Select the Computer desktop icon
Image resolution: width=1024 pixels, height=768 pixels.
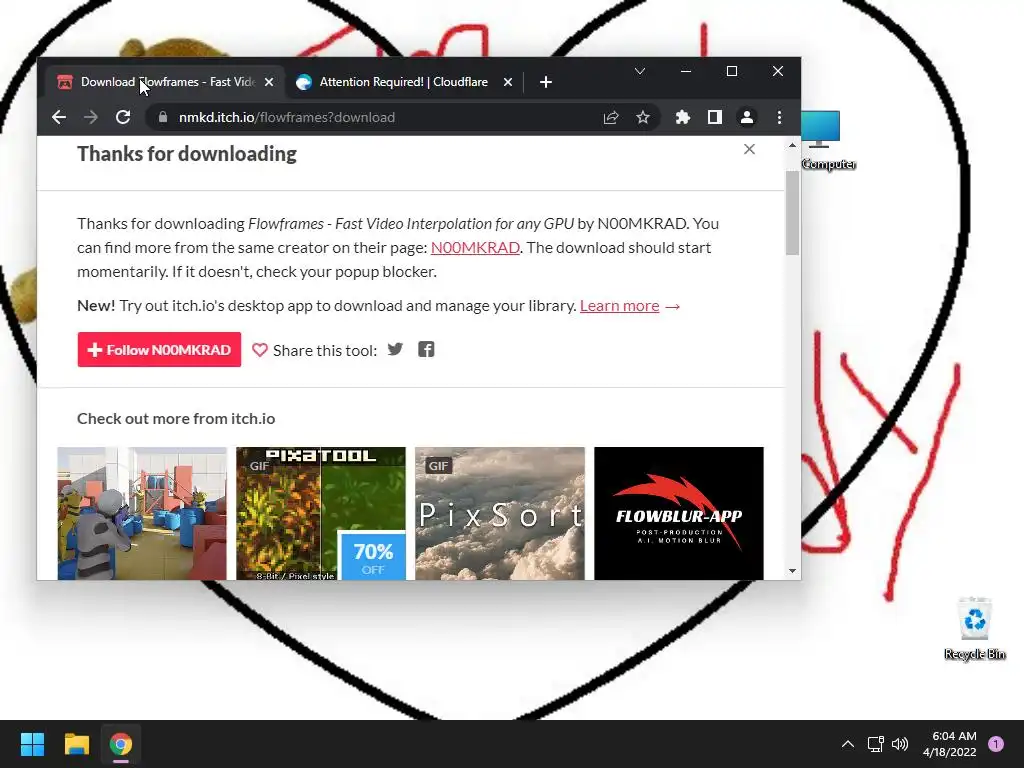[x=827, y=140]
